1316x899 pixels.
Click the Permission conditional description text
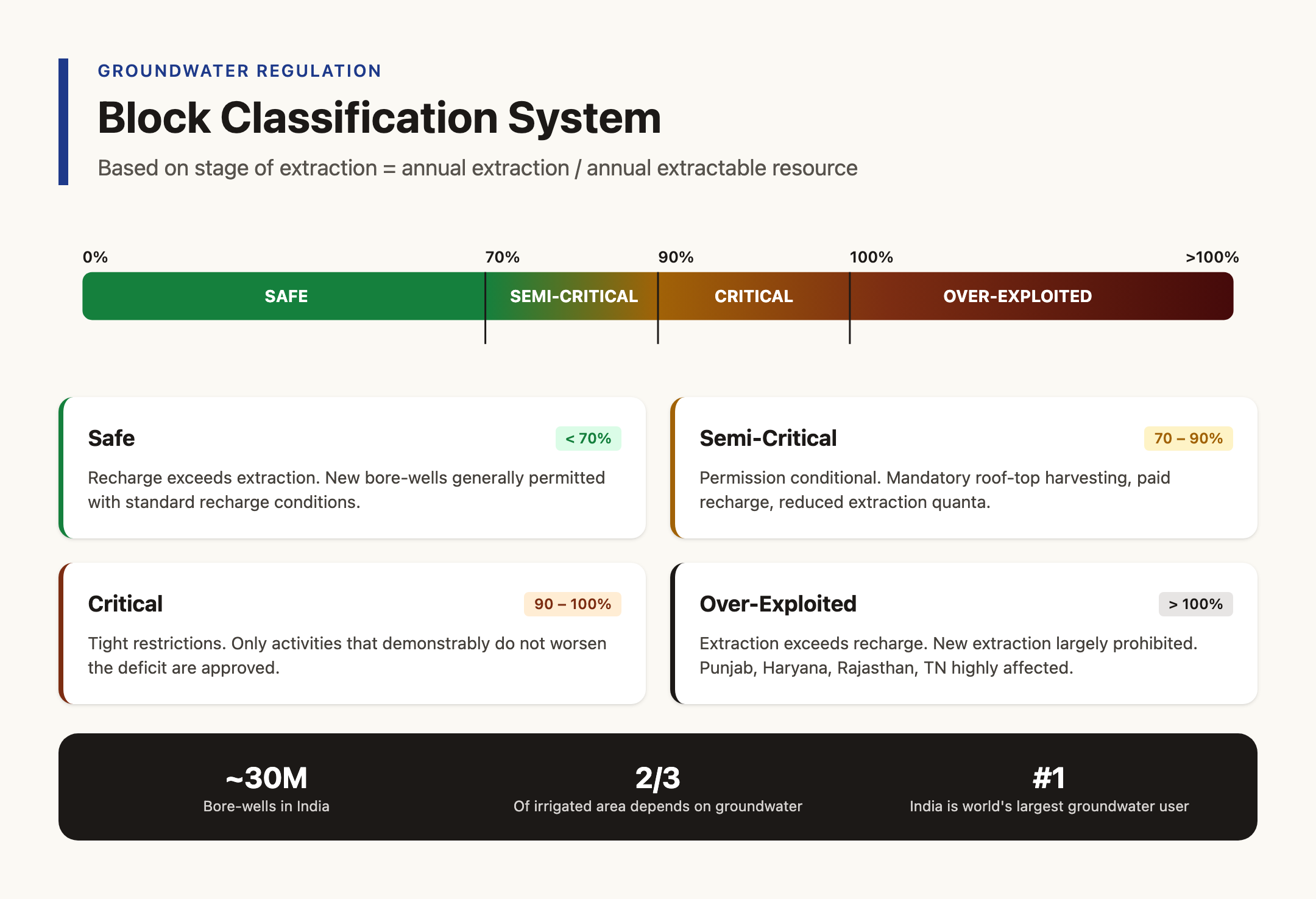[935, 490]
